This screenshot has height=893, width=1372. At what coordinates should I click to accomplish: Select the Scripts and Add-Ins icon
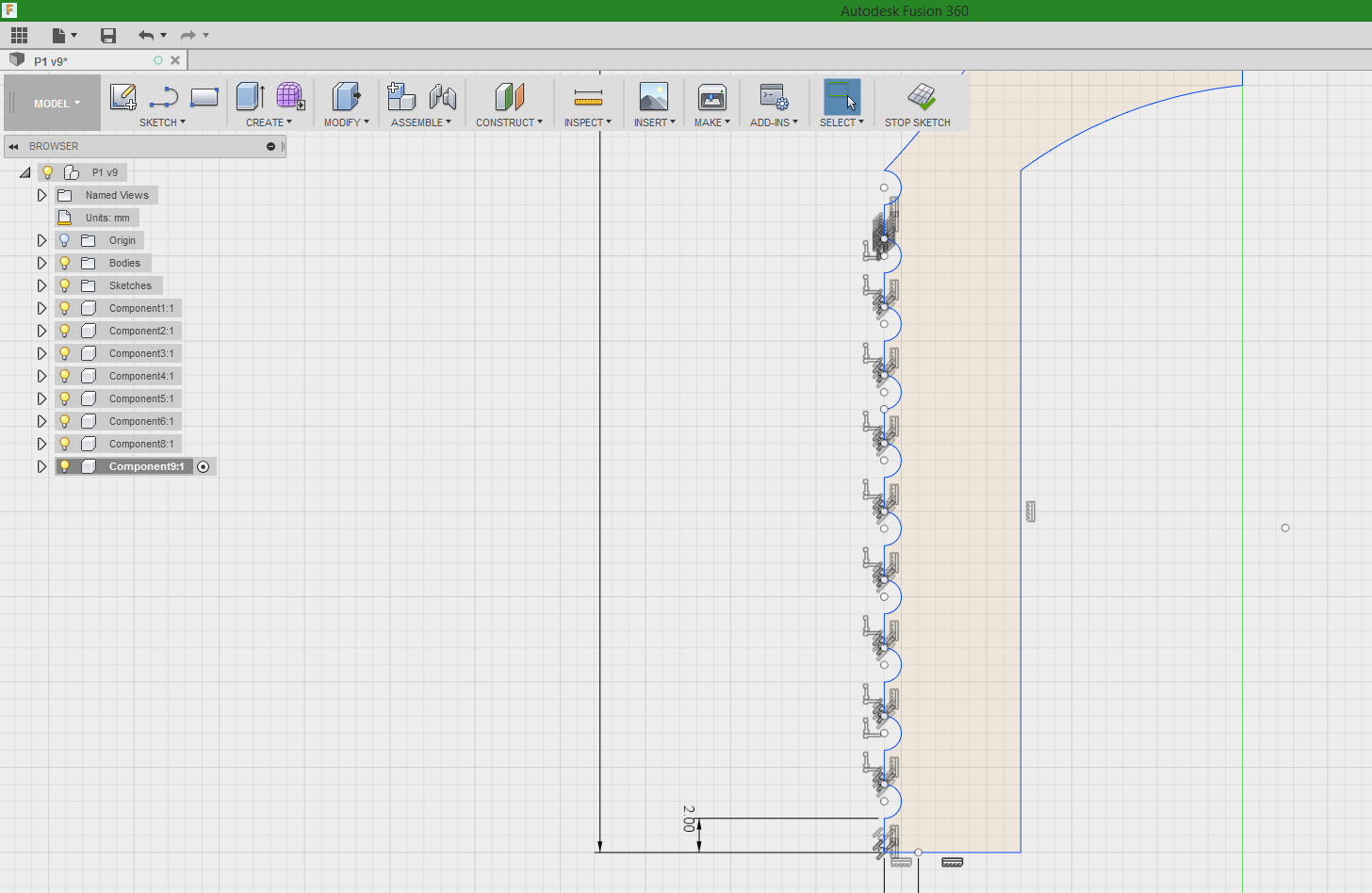[x=774, y=97]
